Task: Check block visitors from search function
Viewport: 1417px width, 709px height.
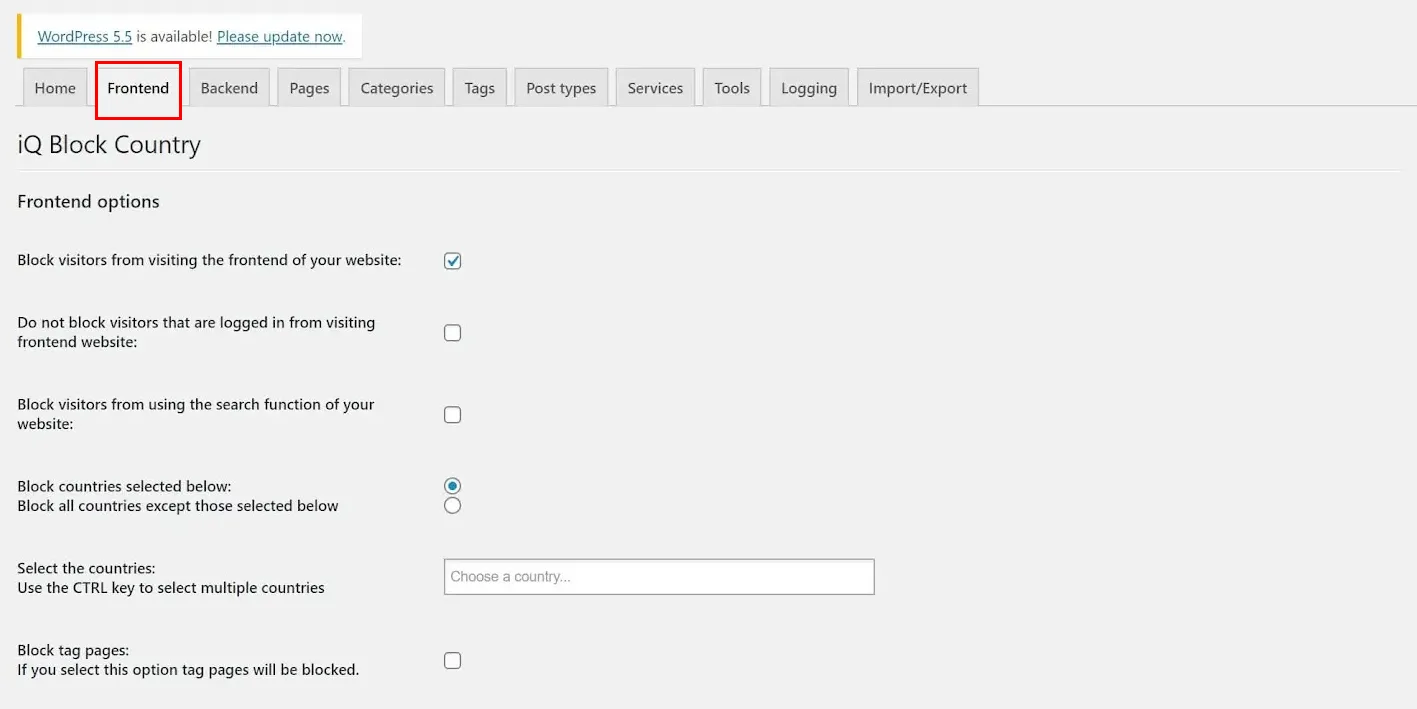Action: [x=452, y=415]
